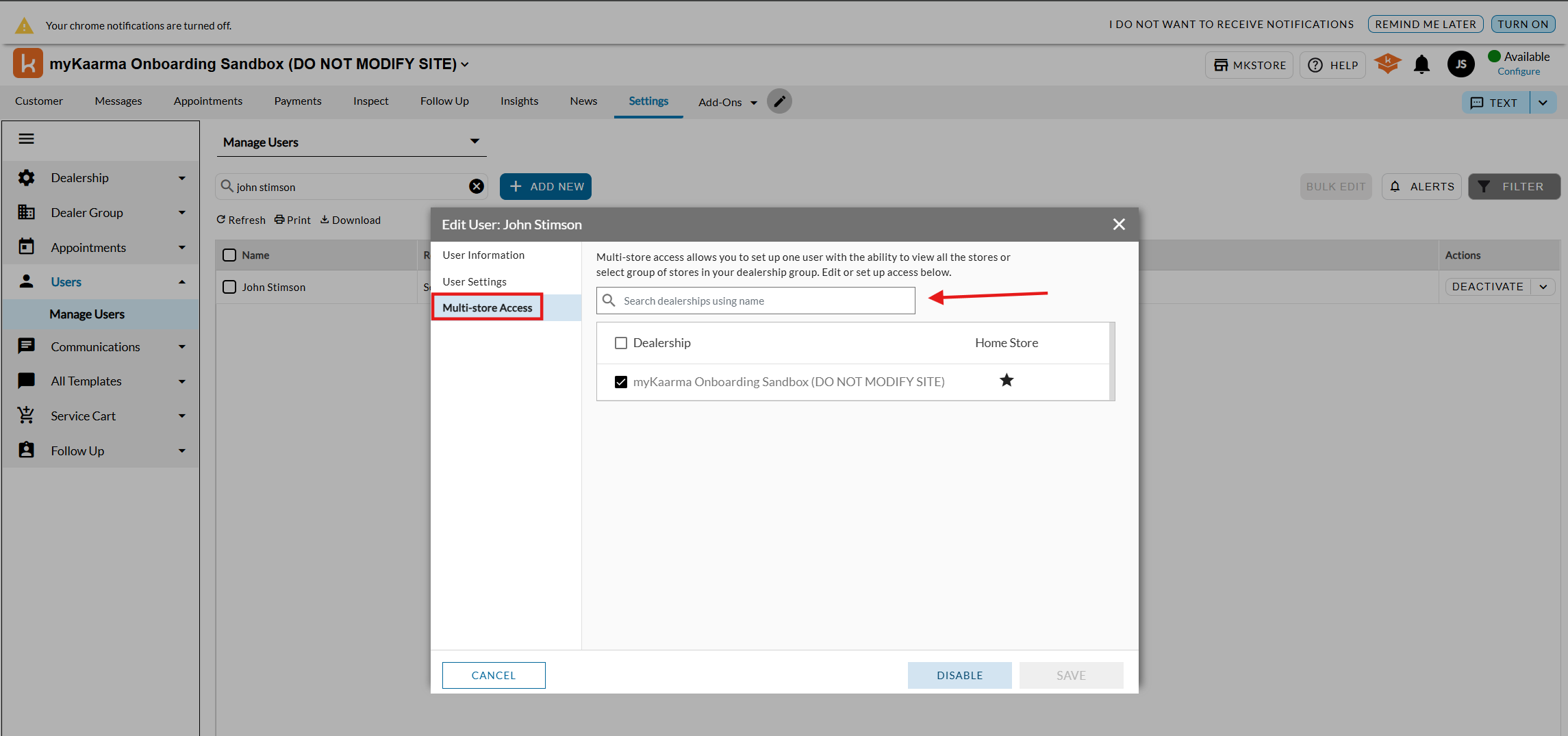The height and width of the screenshot is (736, 1568).
Task: Click the myKaarma orange logo icon
Action: tap(28, 64)
